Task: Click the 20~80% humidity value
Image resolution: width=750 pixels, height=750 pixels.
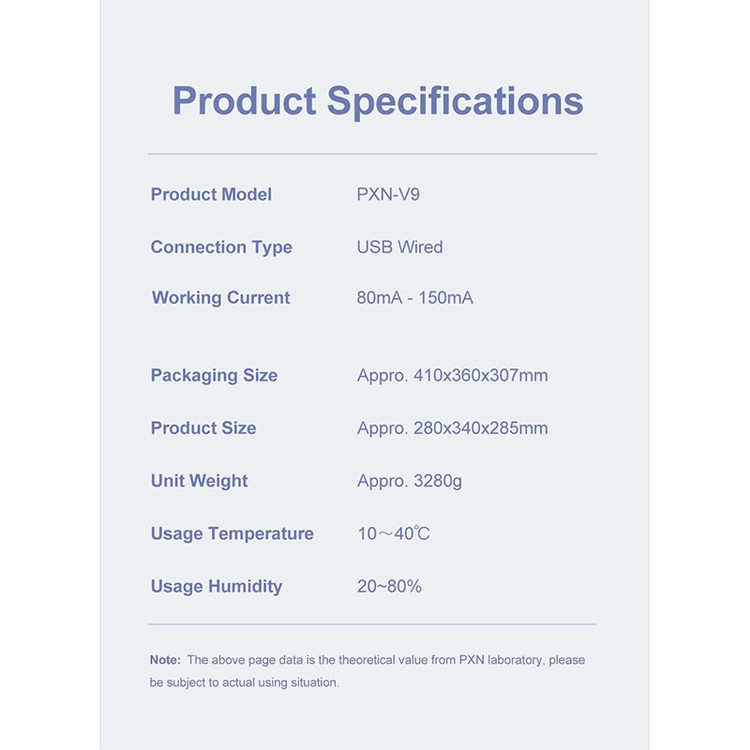Action: click(x=389, y=587)
